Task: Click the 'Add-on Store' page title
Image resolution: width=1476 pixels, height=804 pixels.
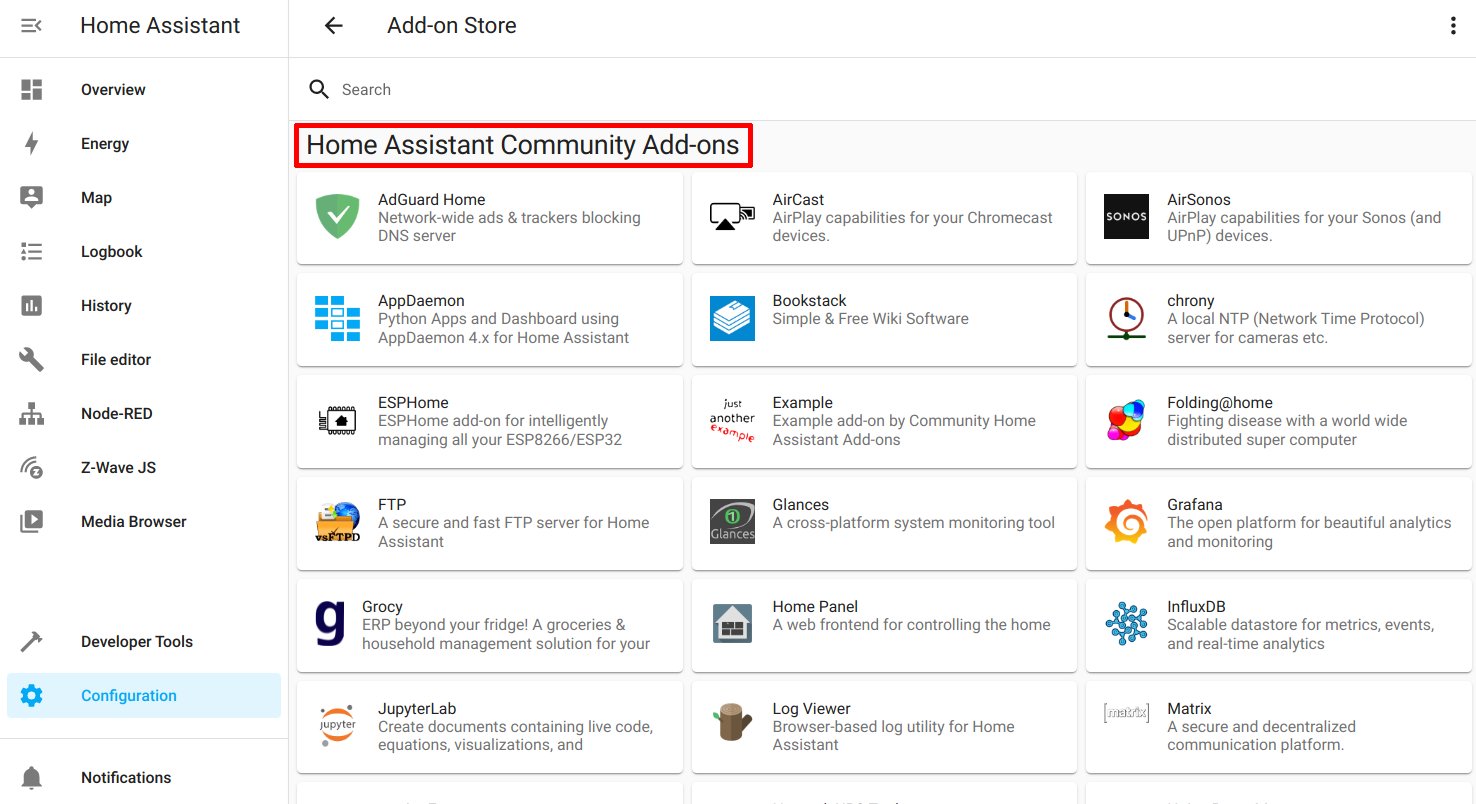Action: (x=452, y=26)
